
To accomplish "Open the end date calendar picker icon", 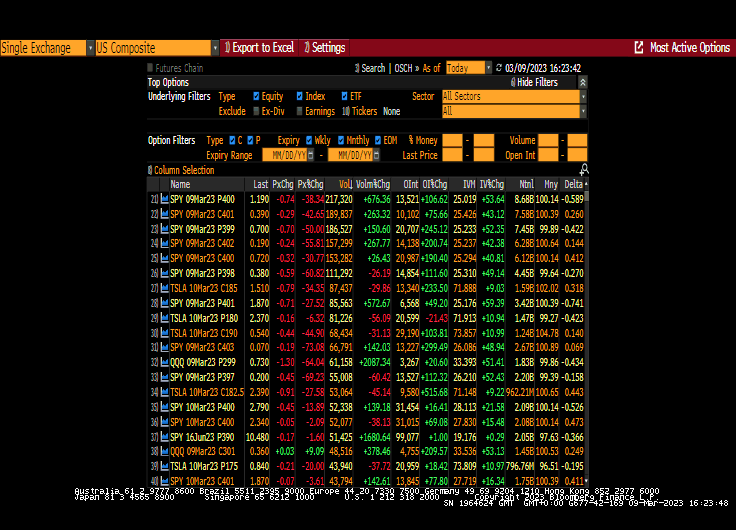I will tap(376, 155).
